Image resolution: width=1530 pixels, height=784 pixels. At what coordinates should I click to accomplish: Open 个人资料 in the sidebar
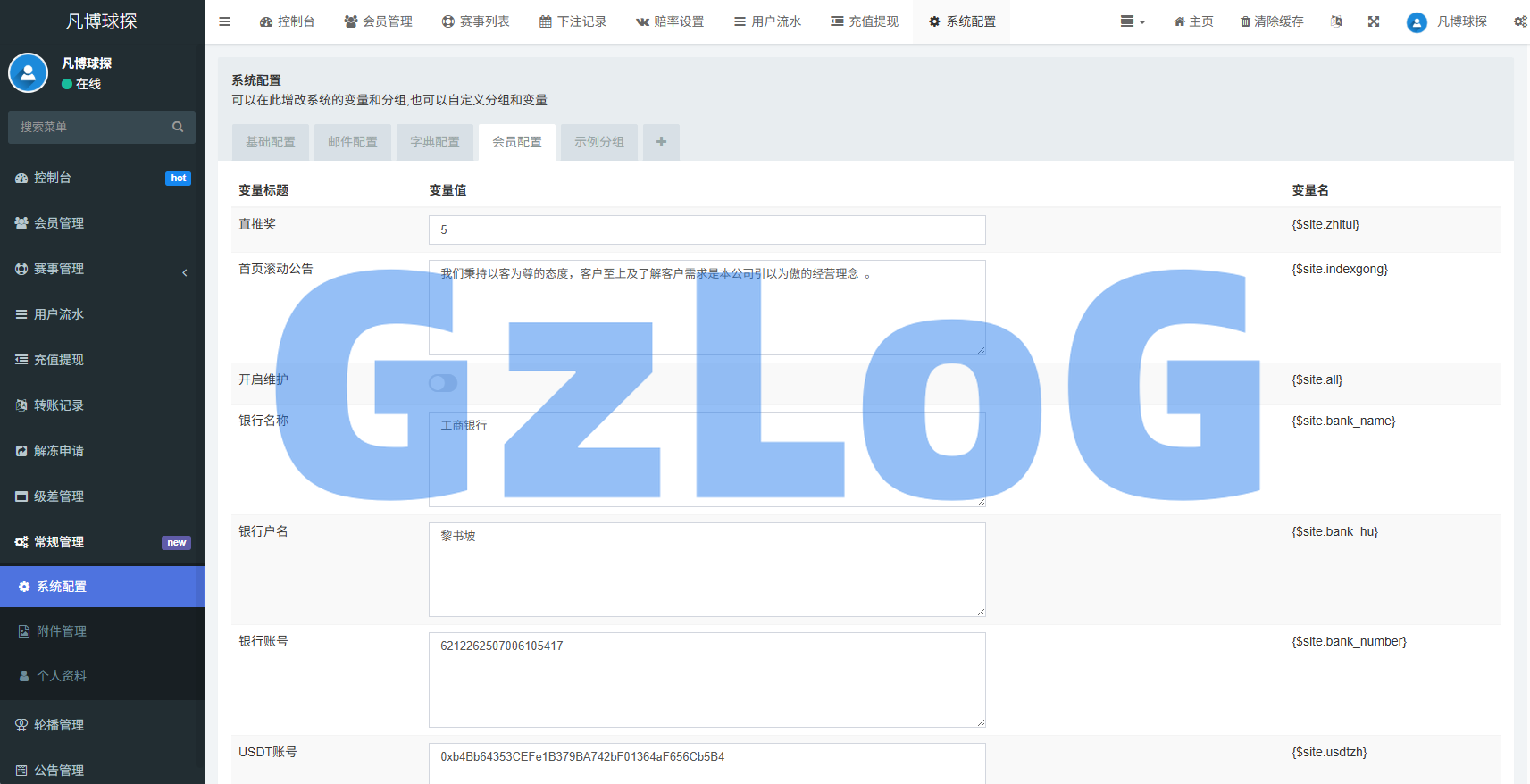pos(102,676)
